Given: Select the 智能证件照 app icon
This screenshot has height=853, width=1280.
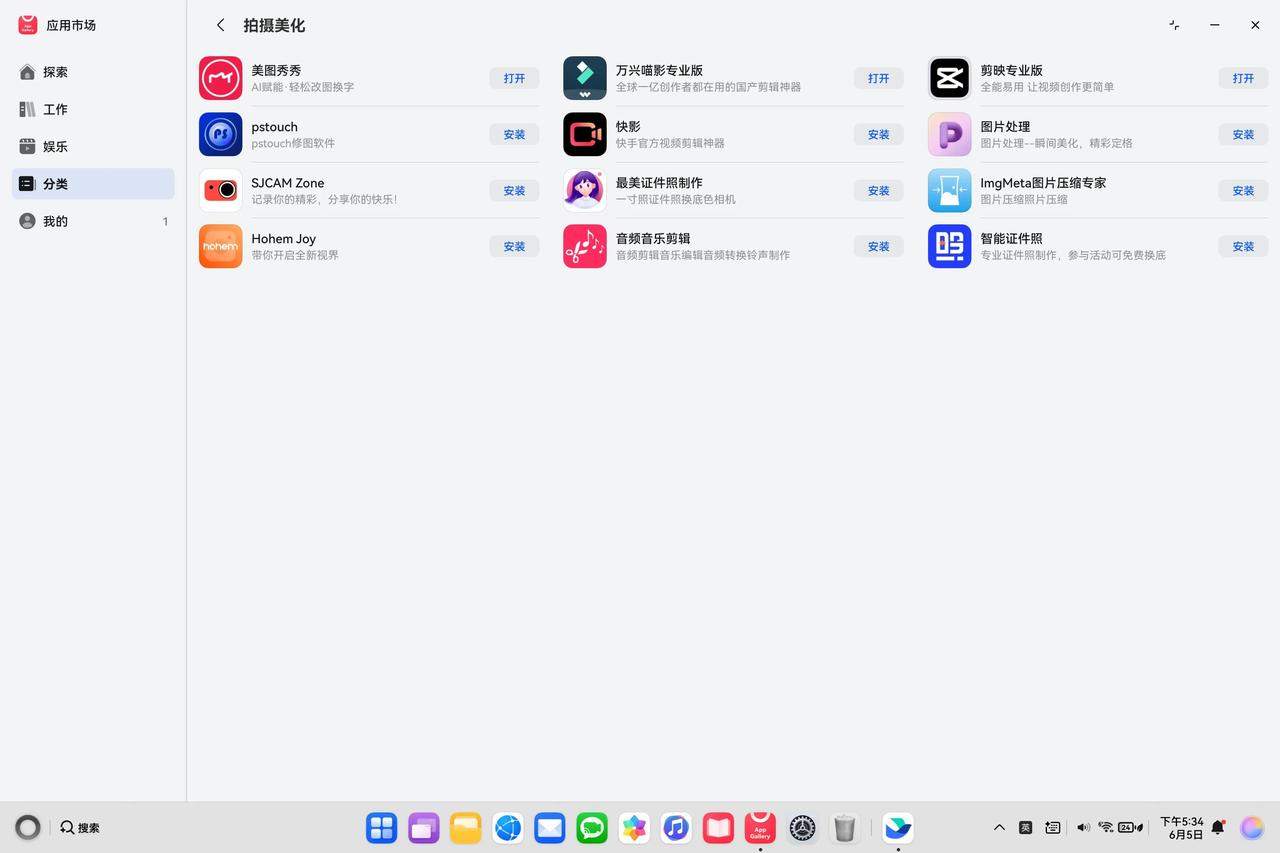Looking at the screenshot, I should point(949,246).
